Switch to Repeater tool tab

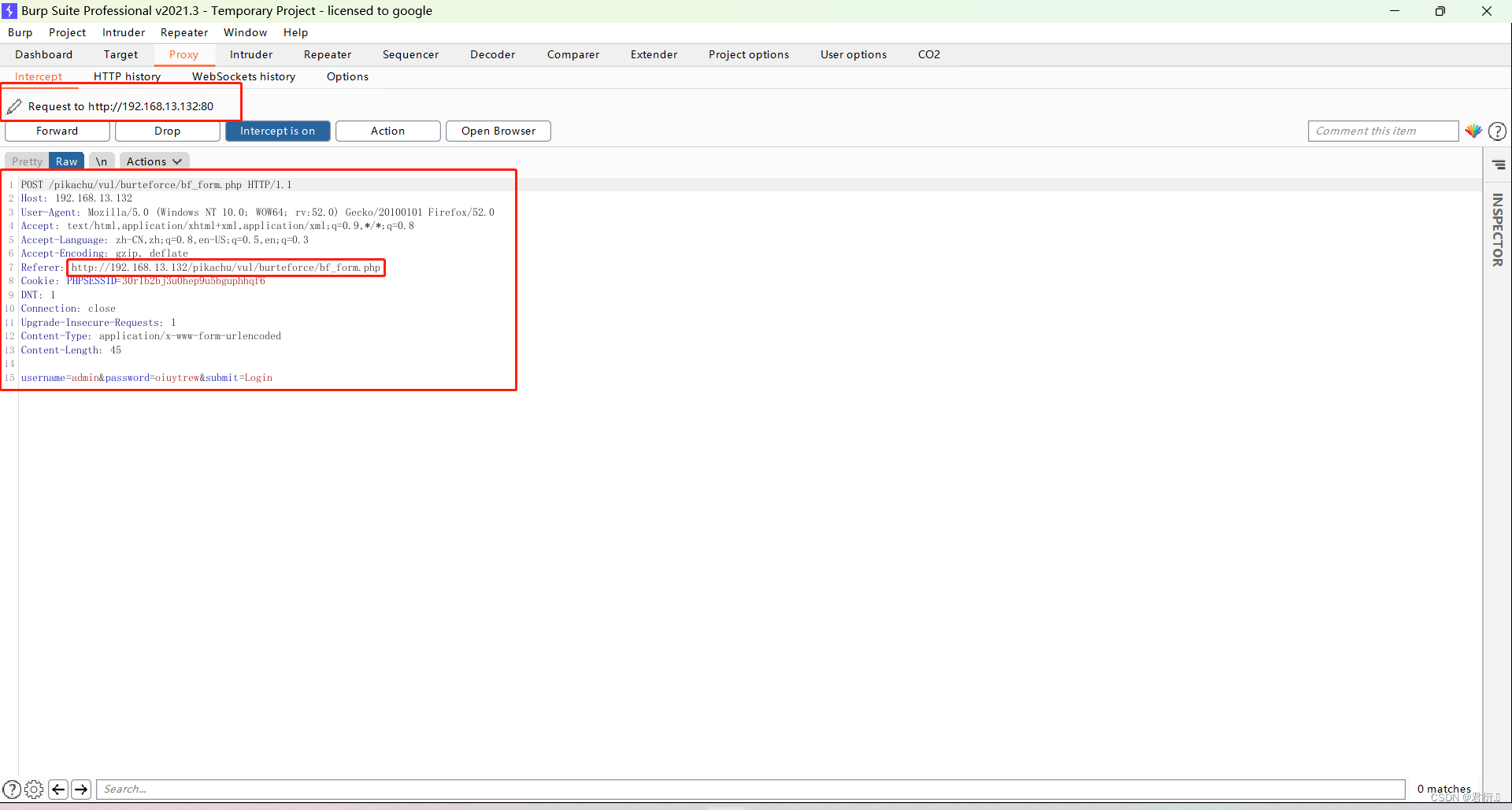click(328, 54)
